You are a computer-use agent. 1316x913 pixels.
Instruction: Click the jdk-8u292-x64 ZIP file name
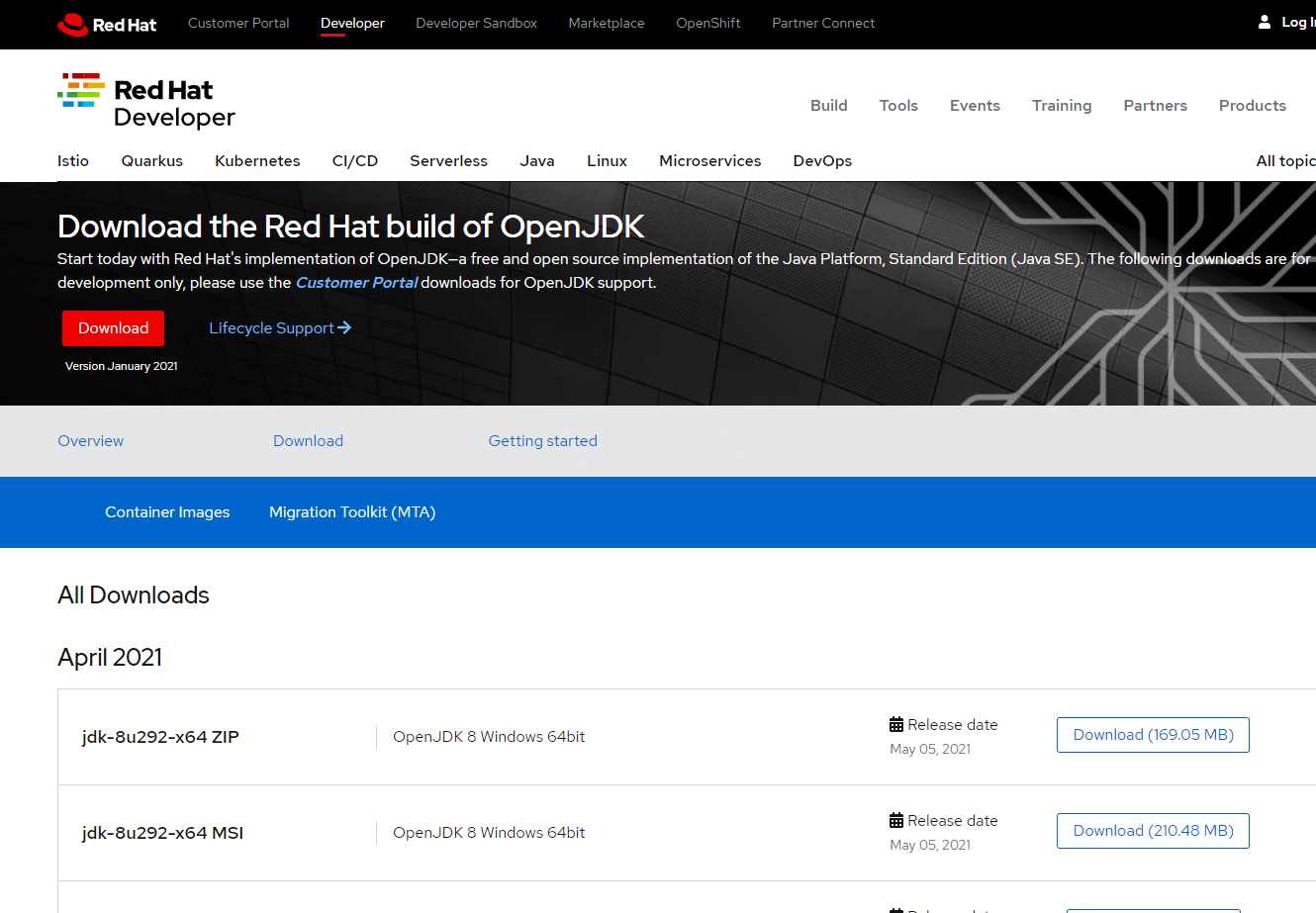(160, 737)
